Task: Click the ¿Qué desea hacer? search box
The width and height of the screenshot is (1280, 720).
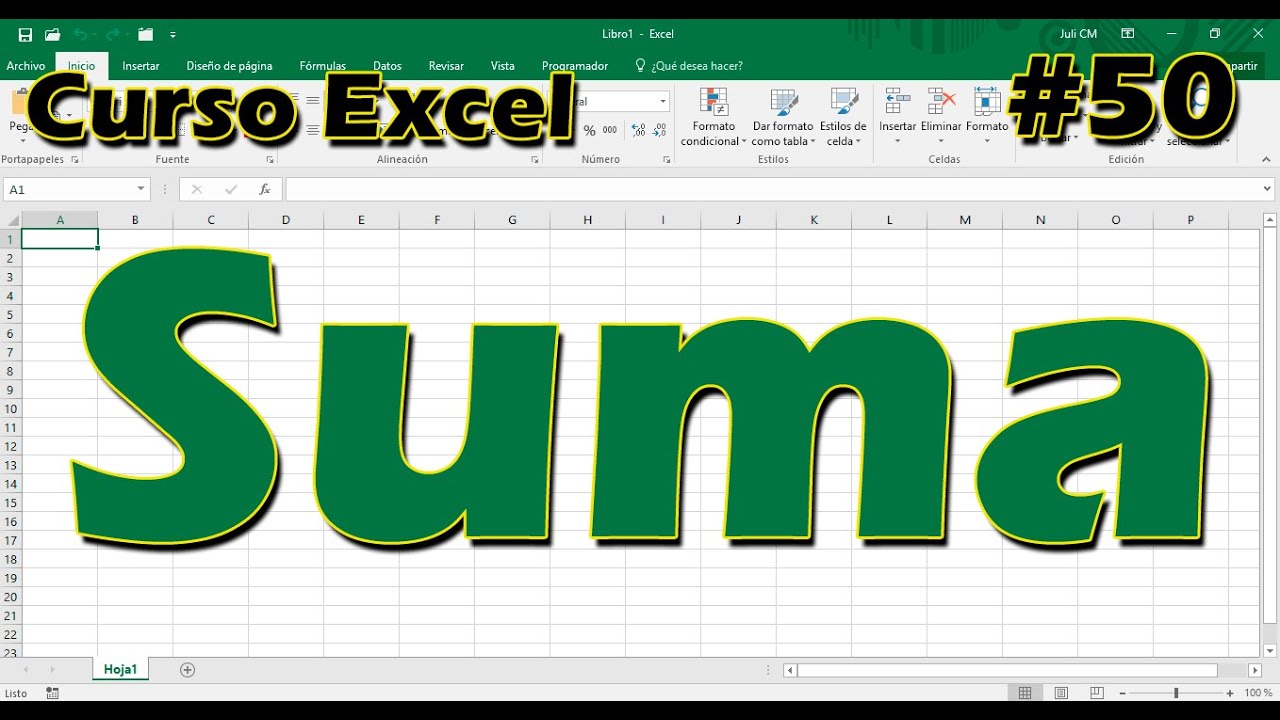Action: tap(690, 66)
